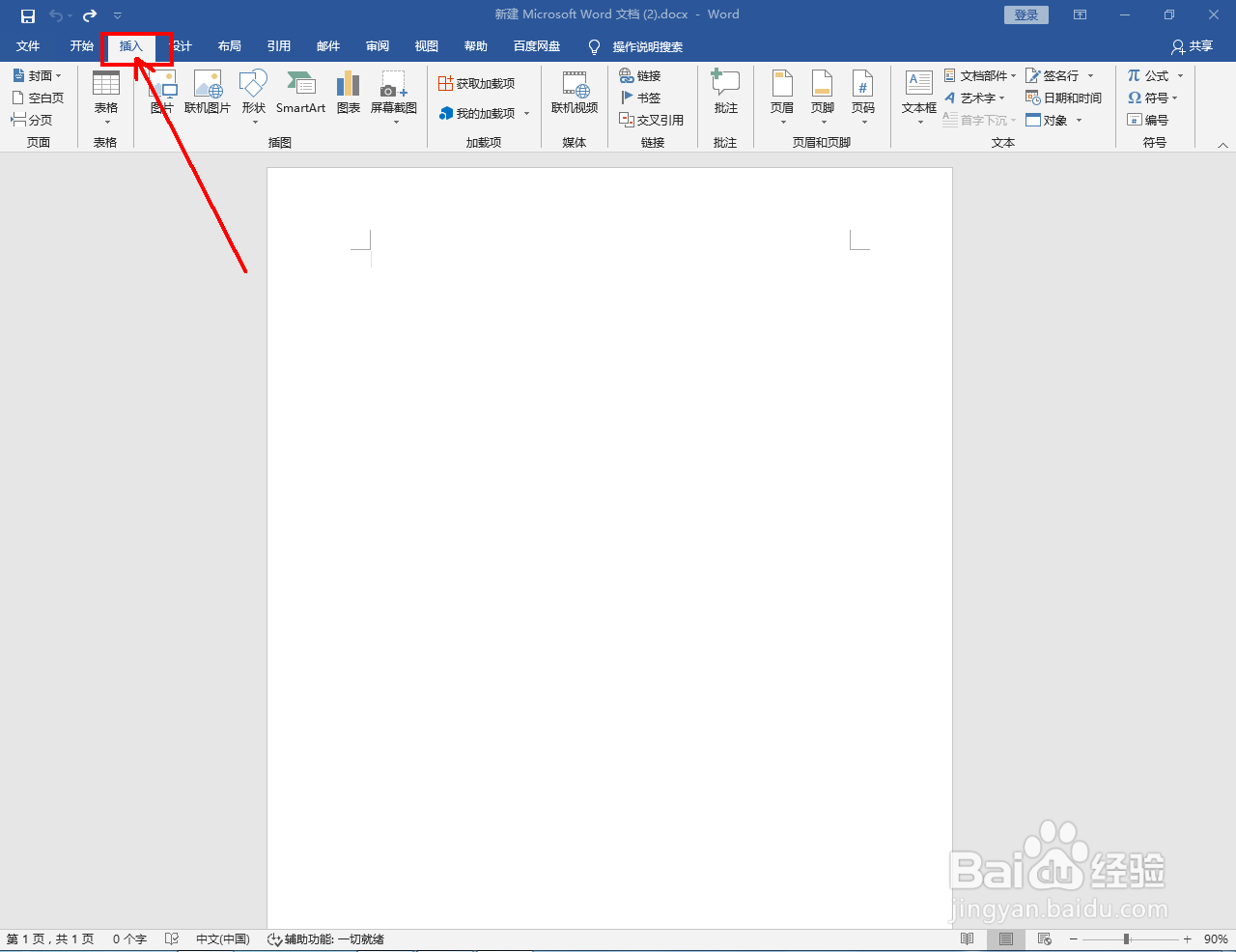Image resolution: width=1236 pixels, height=952 pixels.
Task: Insert online pictures (联机图片)
Action: pos(208,93)
